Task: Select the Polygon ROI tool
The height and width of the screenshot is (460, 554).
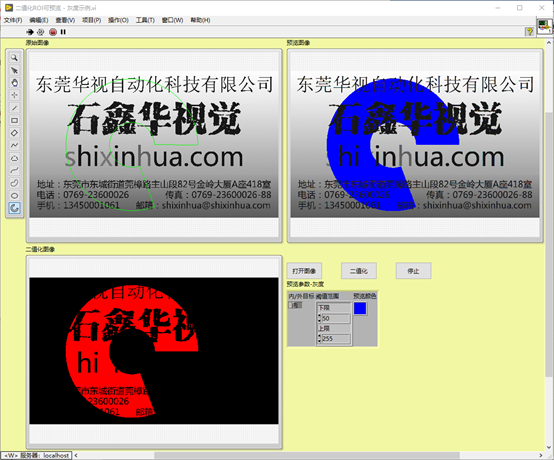Action: (14, 158)
